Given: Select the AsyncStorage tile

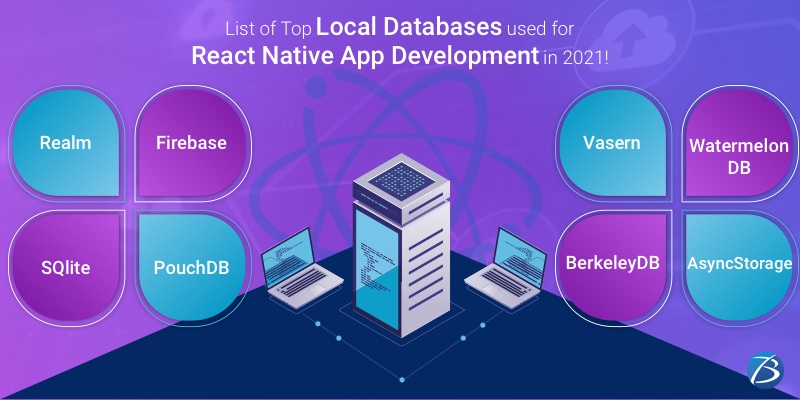Looking at the screenshot, I should click(739, 267).
